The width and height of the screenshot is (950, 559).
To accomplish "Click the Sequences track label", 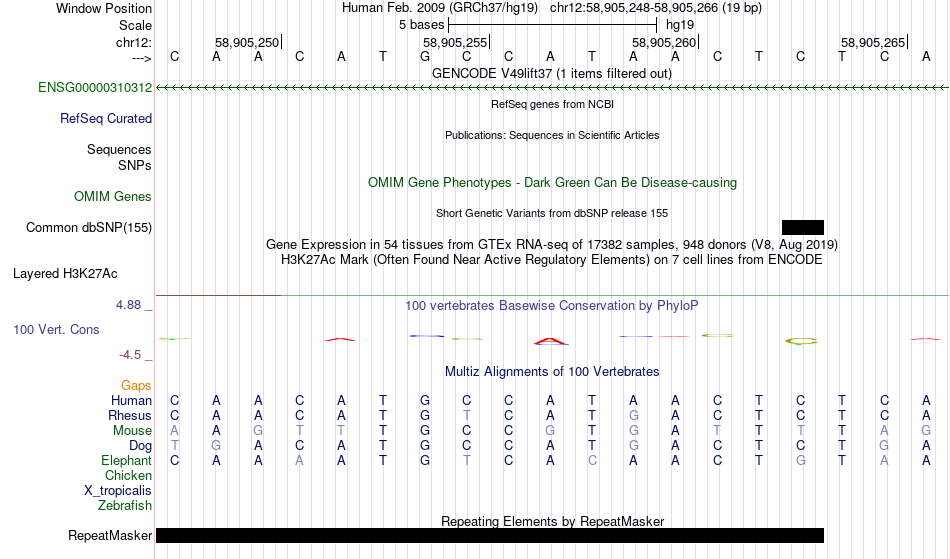I will tap(119, 150).
